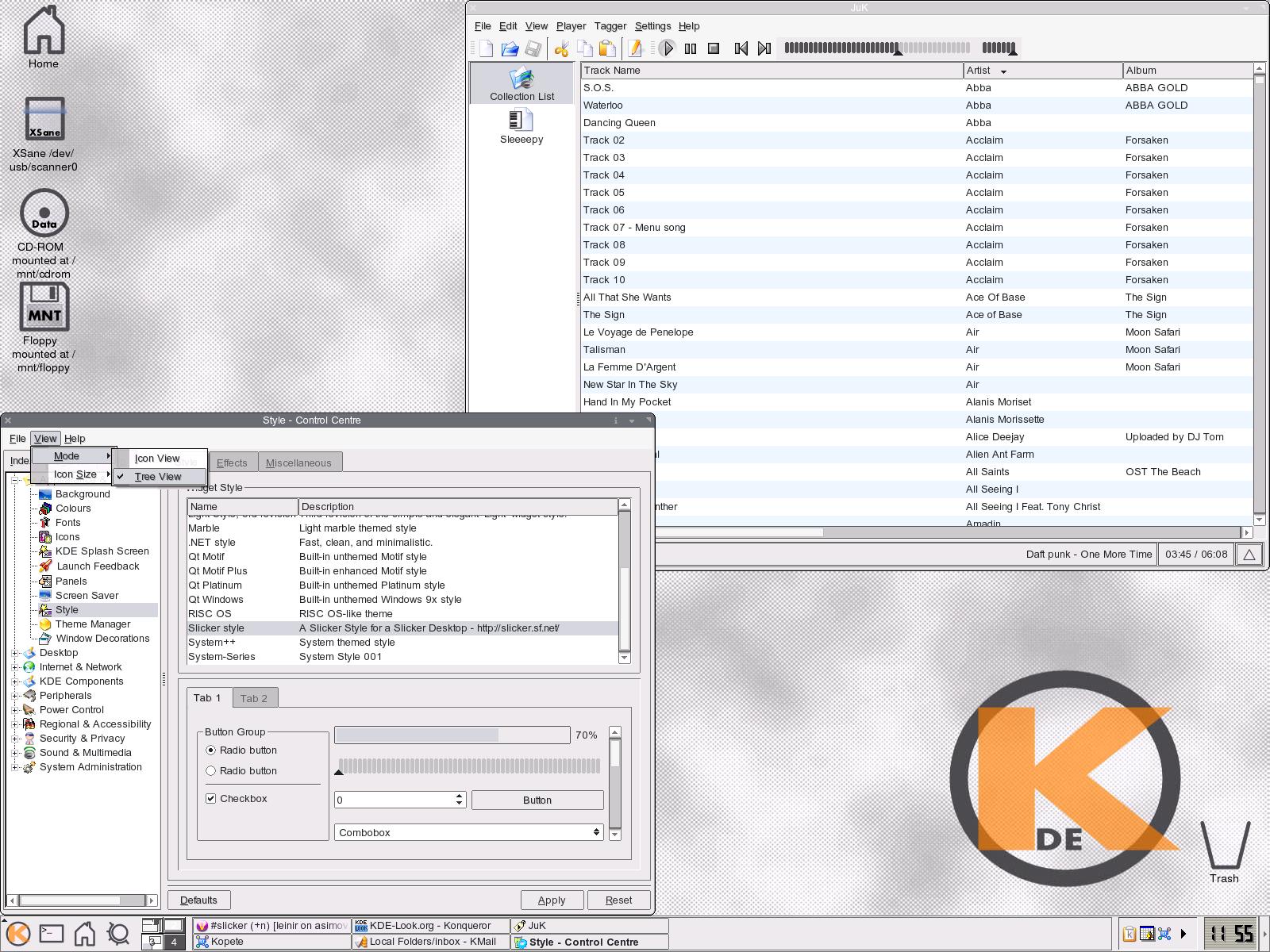Open the Icon Size submenu
1270x952 pixels.
click(x=74, y=474)
